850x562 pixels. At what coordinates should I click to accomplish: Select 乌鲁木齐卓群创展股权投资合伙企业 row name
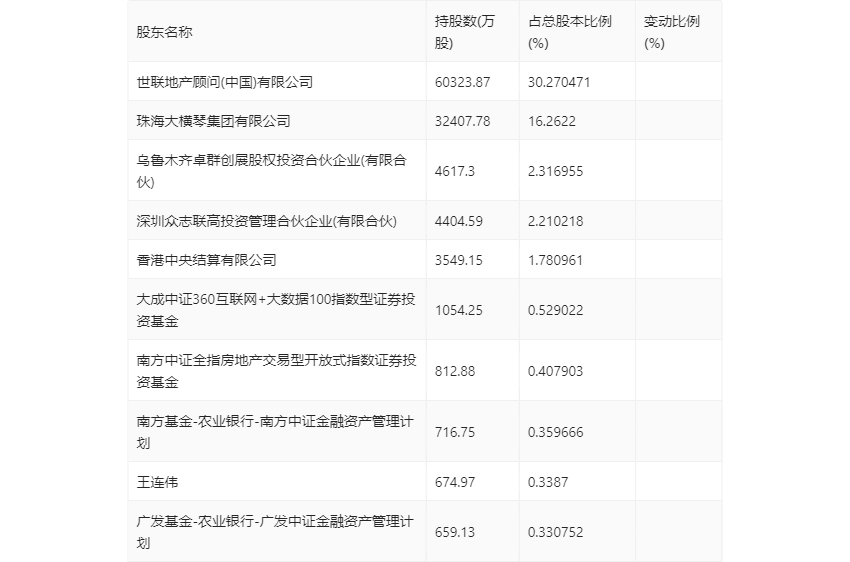point(272,171)
